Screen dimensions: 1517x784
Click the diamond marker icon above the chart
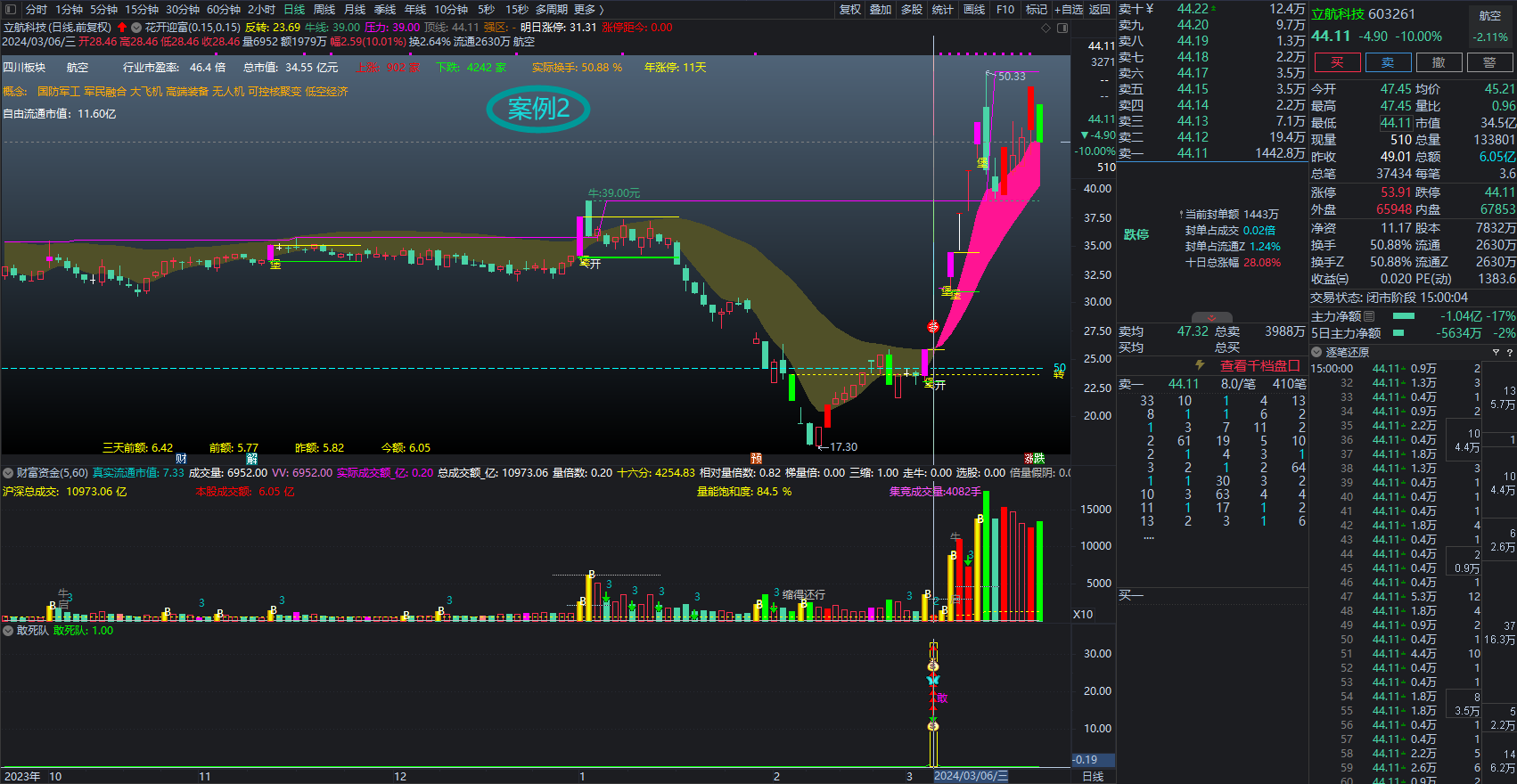[1046, 28]
